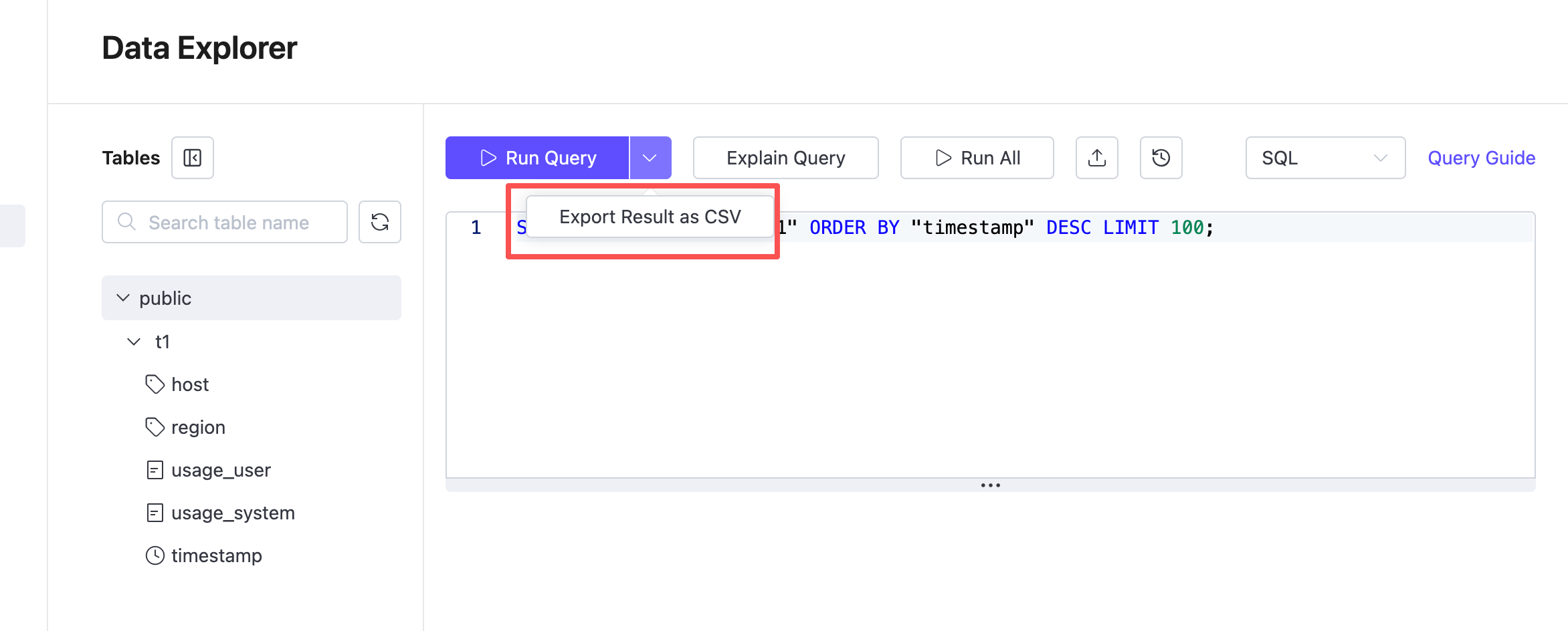Click the usage_user field icon

(155, 469)
